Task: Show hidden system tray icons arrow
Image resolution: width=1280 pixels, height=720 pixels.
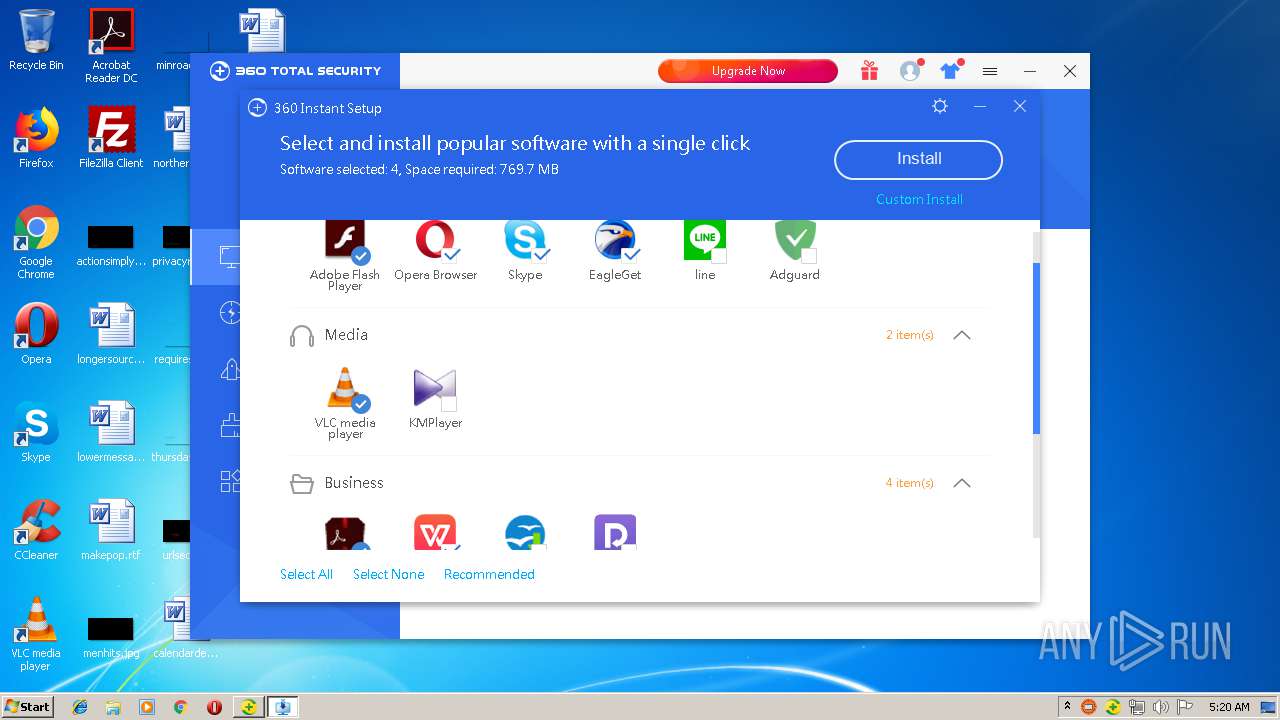Action: pos(1067,707)
